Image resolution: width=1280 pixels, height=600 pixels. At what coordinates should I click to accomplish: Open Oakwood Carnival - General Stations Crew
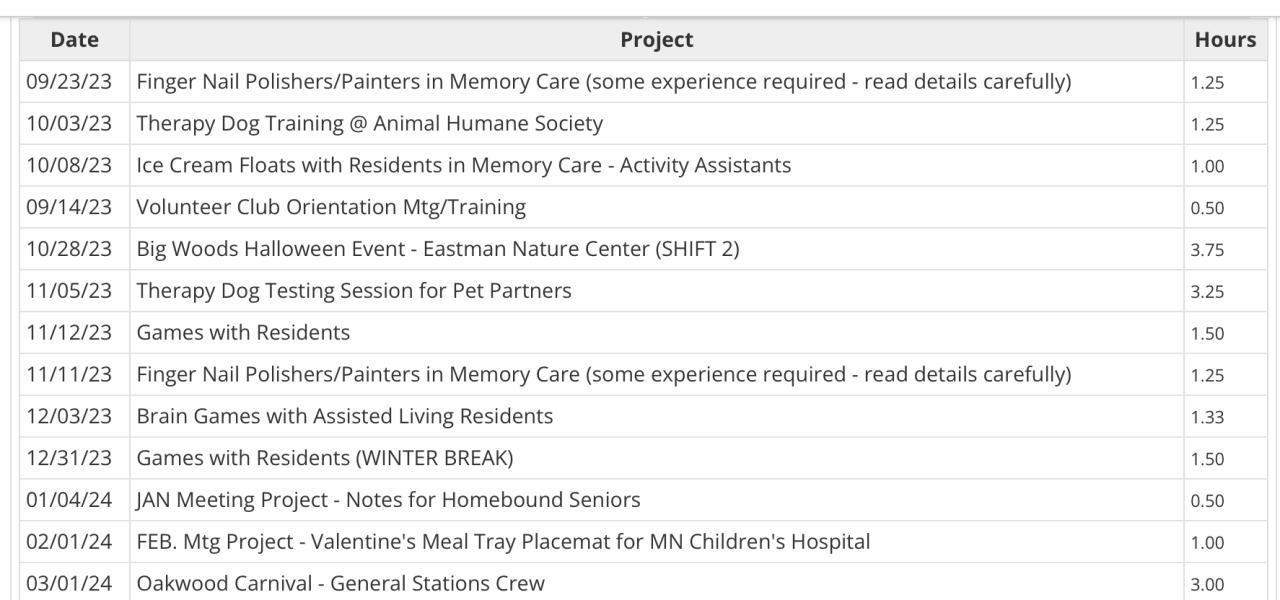point(340,583)
